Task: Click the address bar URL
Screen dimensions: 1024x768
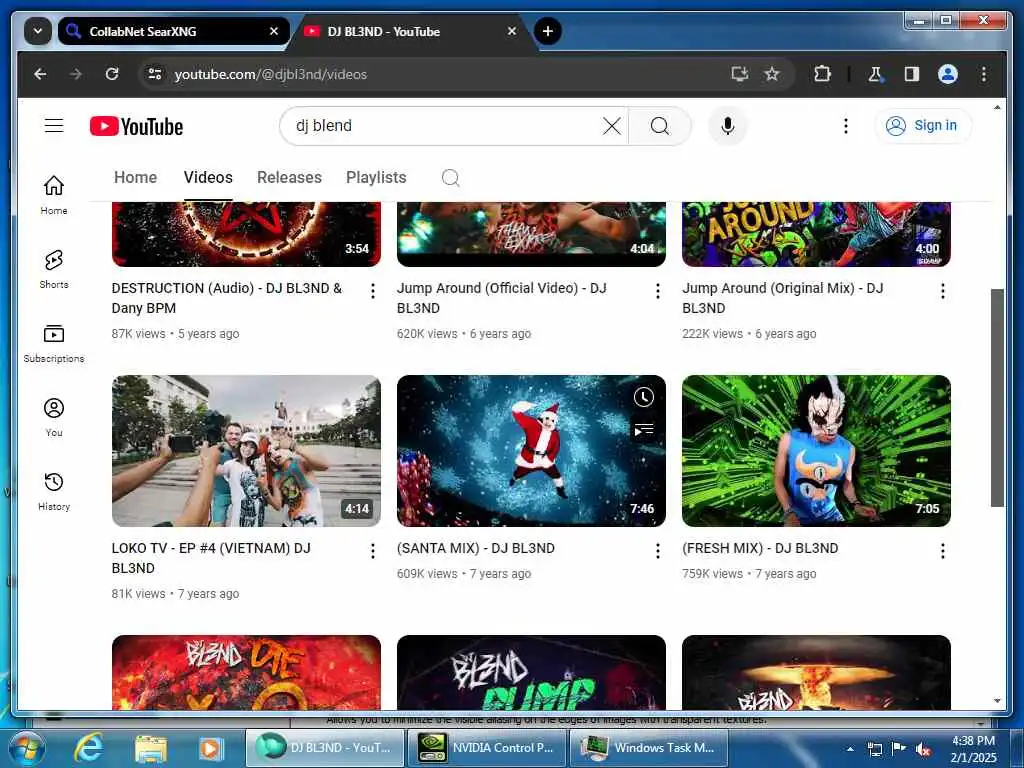Action: 270,74
